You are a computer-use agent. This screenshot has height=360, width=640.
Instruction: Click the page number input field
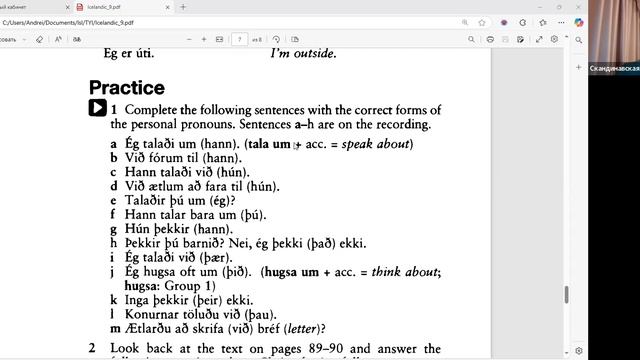coord(239,40)
